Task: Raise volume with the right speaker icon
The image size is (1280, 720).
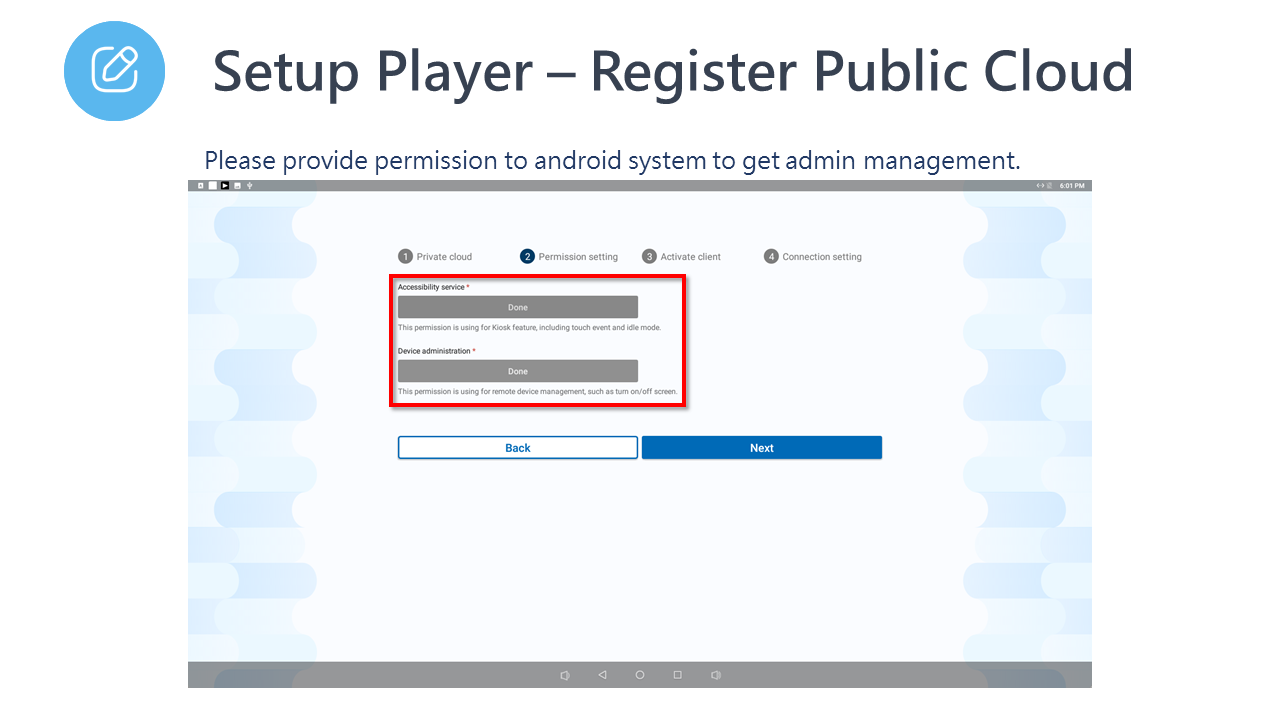Action: 715,675
